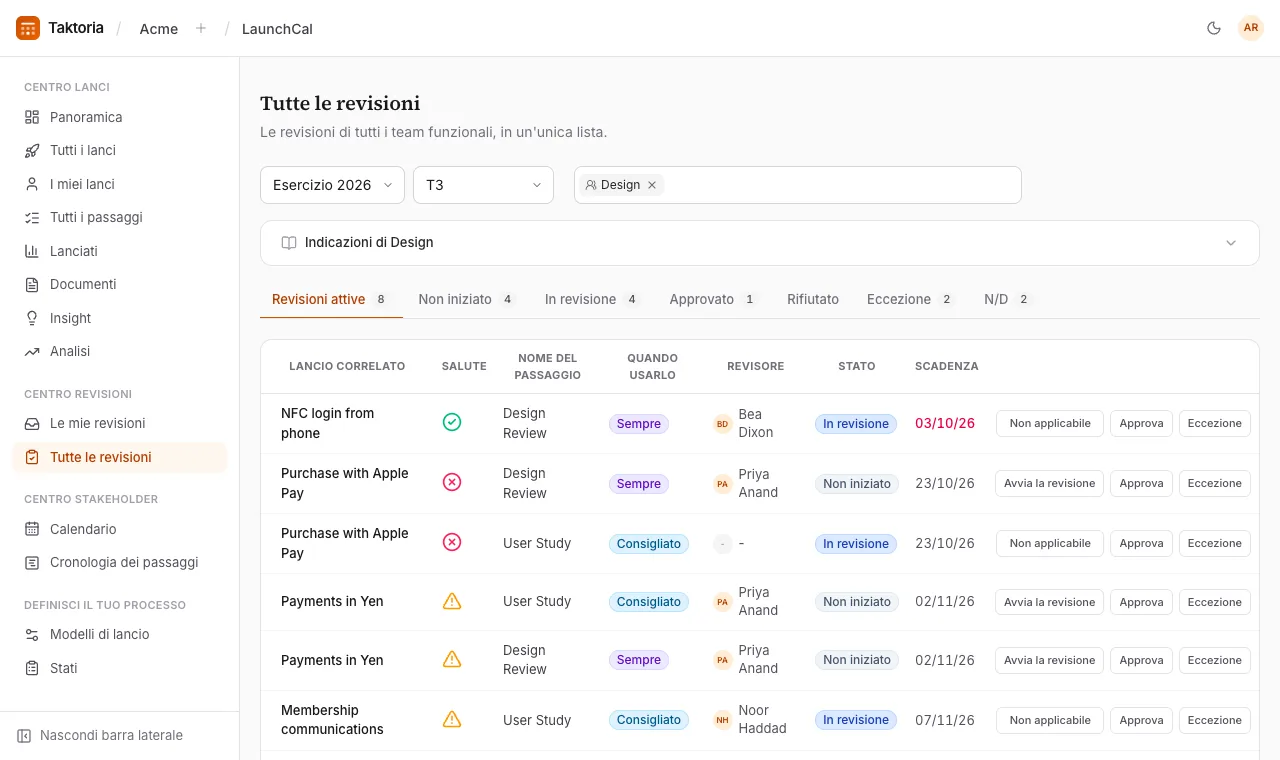Click reviewer name Noor Haddad
This screenshot has width=1280, height=760.
click(x=762, y=719)
